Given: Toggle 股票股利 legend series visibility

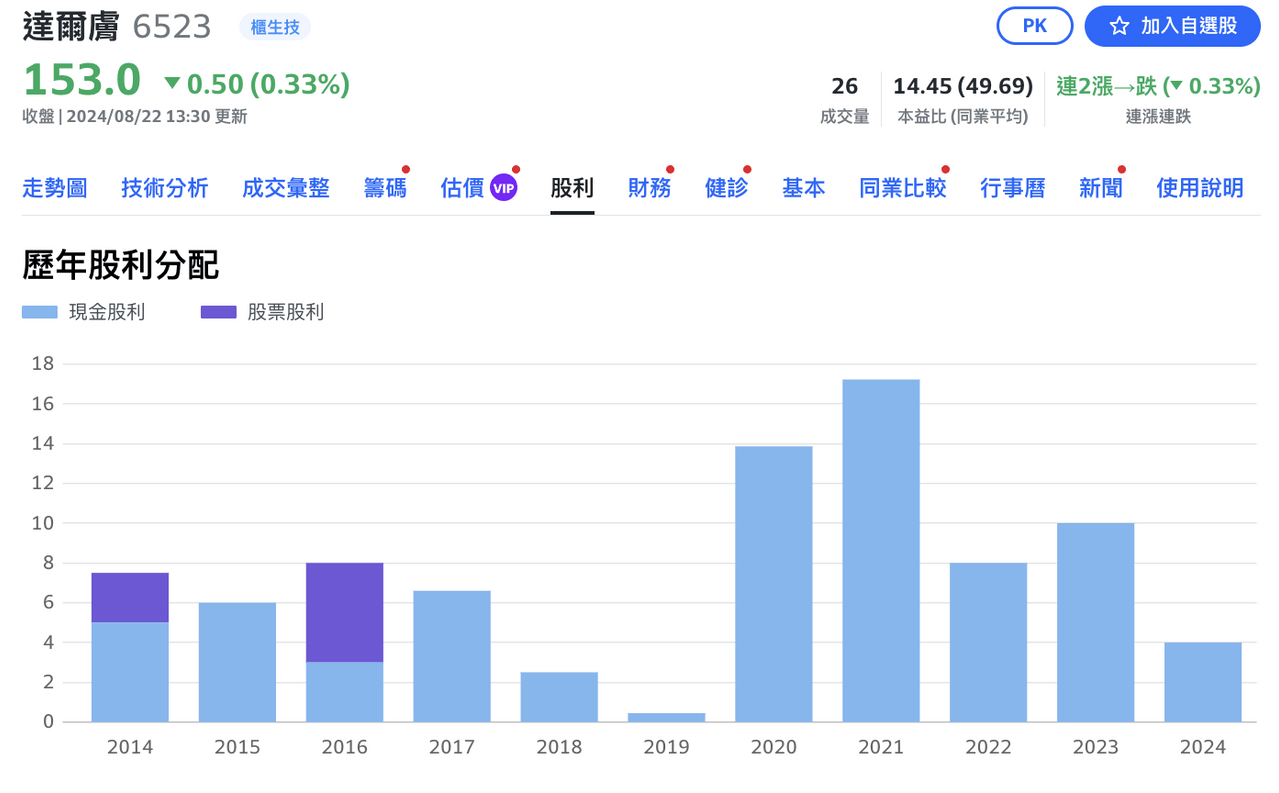Looking at the screenshot, I should pos(262,312).
